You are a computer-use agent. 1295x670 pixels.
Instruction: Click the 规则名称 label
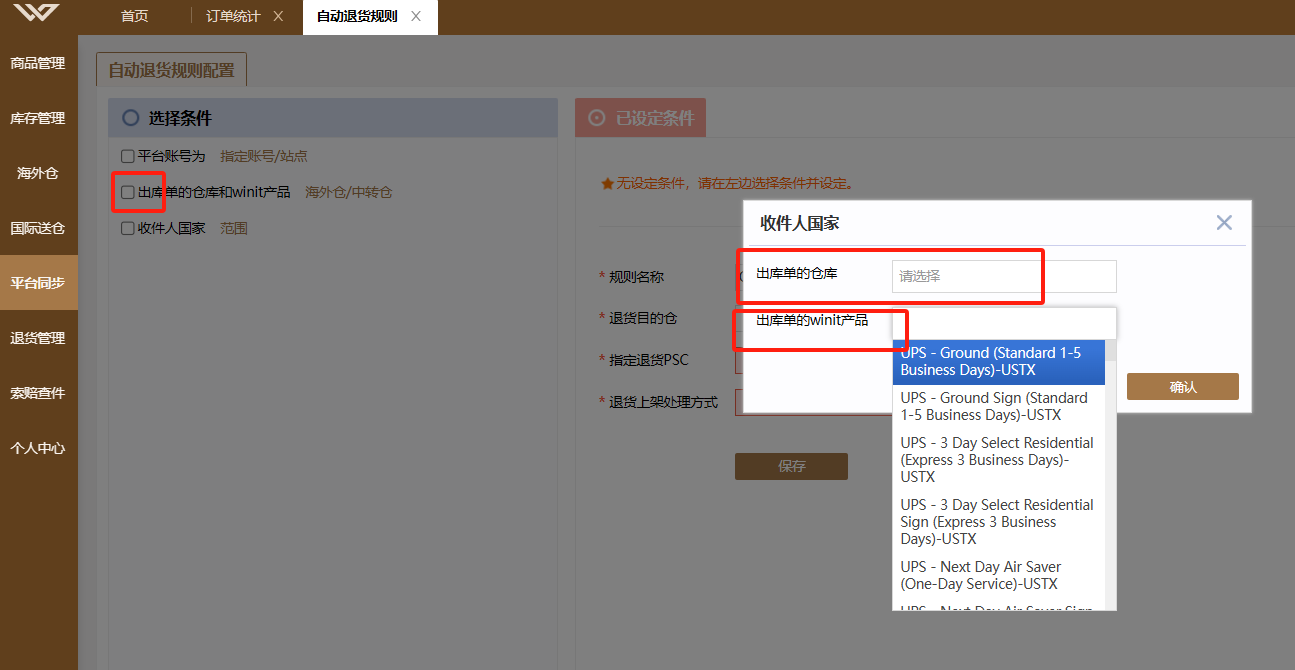(x=636, y=277)
